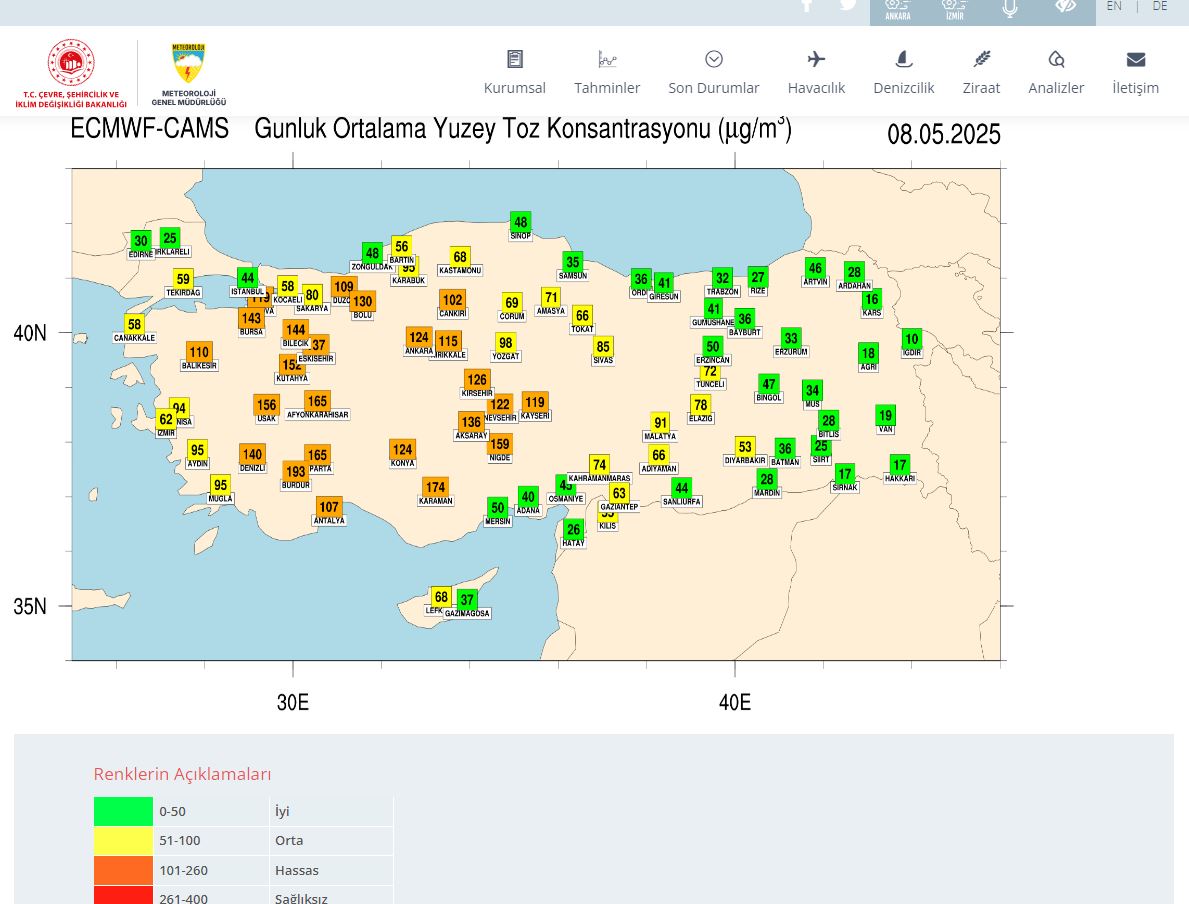Click the ECMWF-CAMS map title text
The height and width of the screenshot is (904, 1189).
[149, 128]
